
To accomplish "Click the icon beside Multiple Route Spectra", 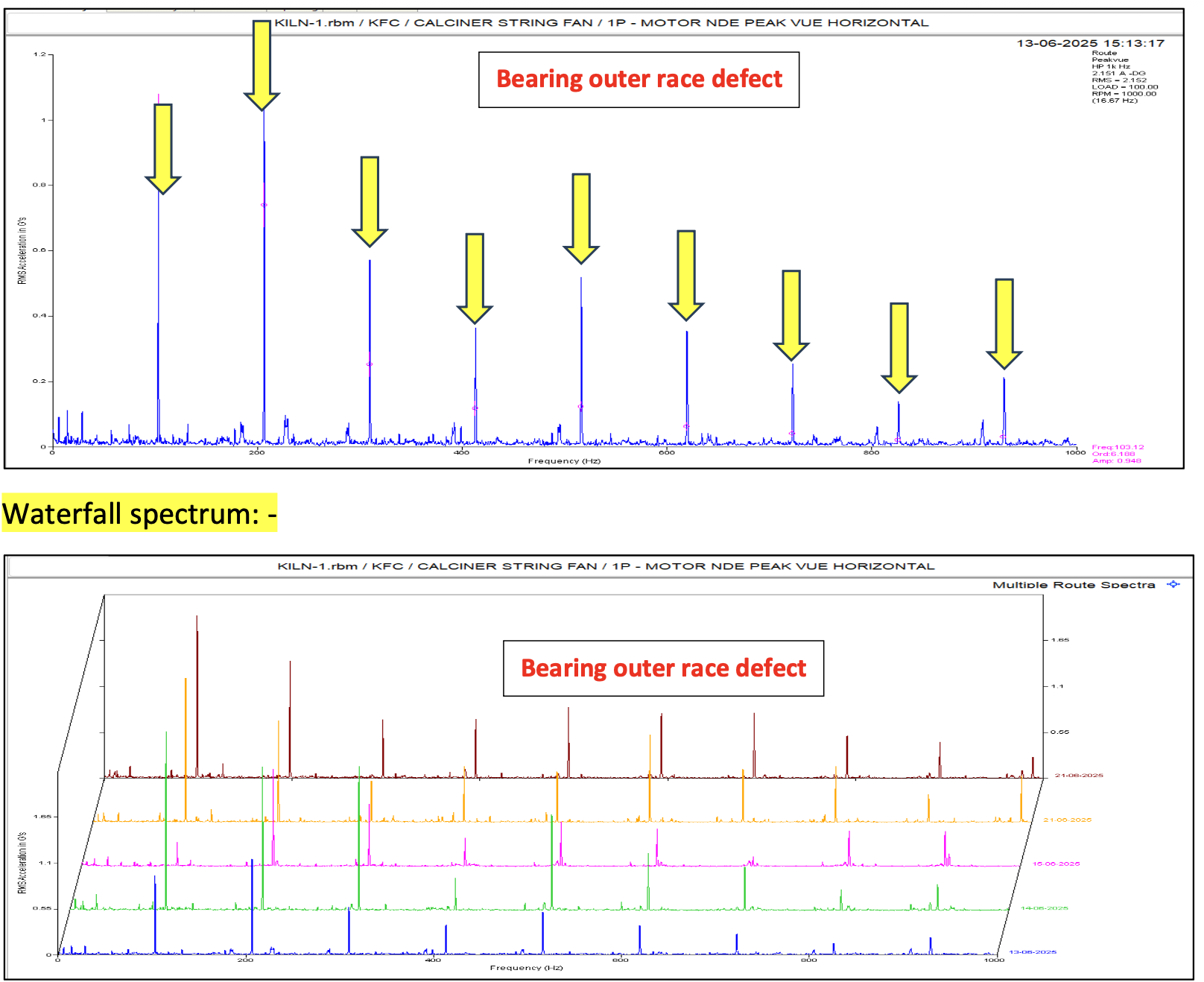I will point(1173,584).
